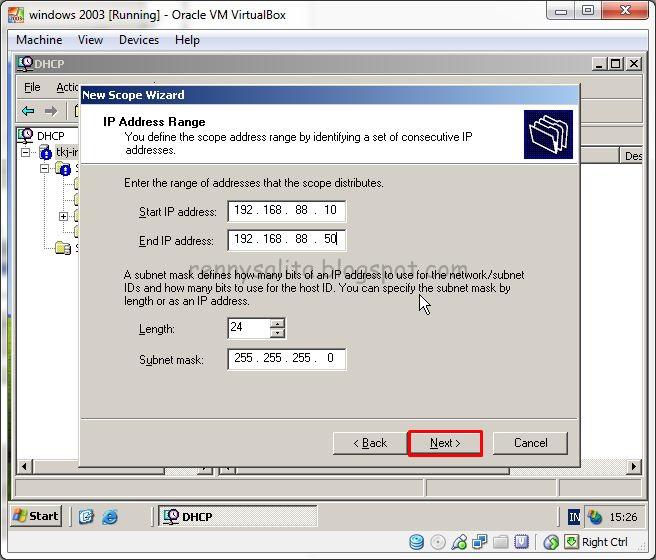Select the bottom folder icon in the DHCP tree
This screenshot has height=560, width=656.
(63, 248)
